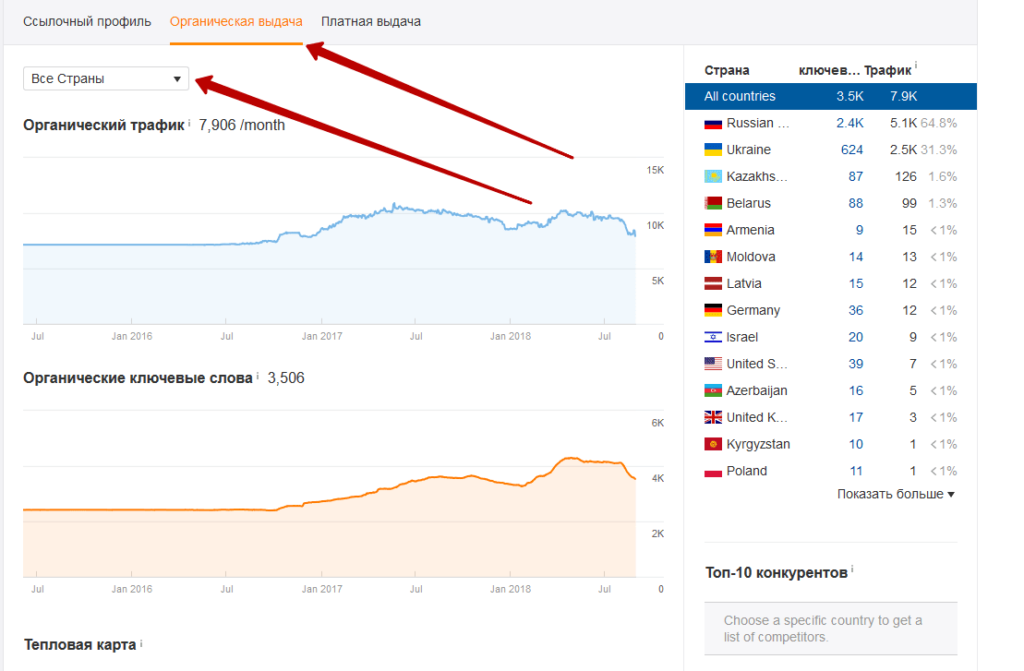The width and height of the screenshot is (1024, 671).
Task: Click the Germany flag icon
Action: pos(713,310)
